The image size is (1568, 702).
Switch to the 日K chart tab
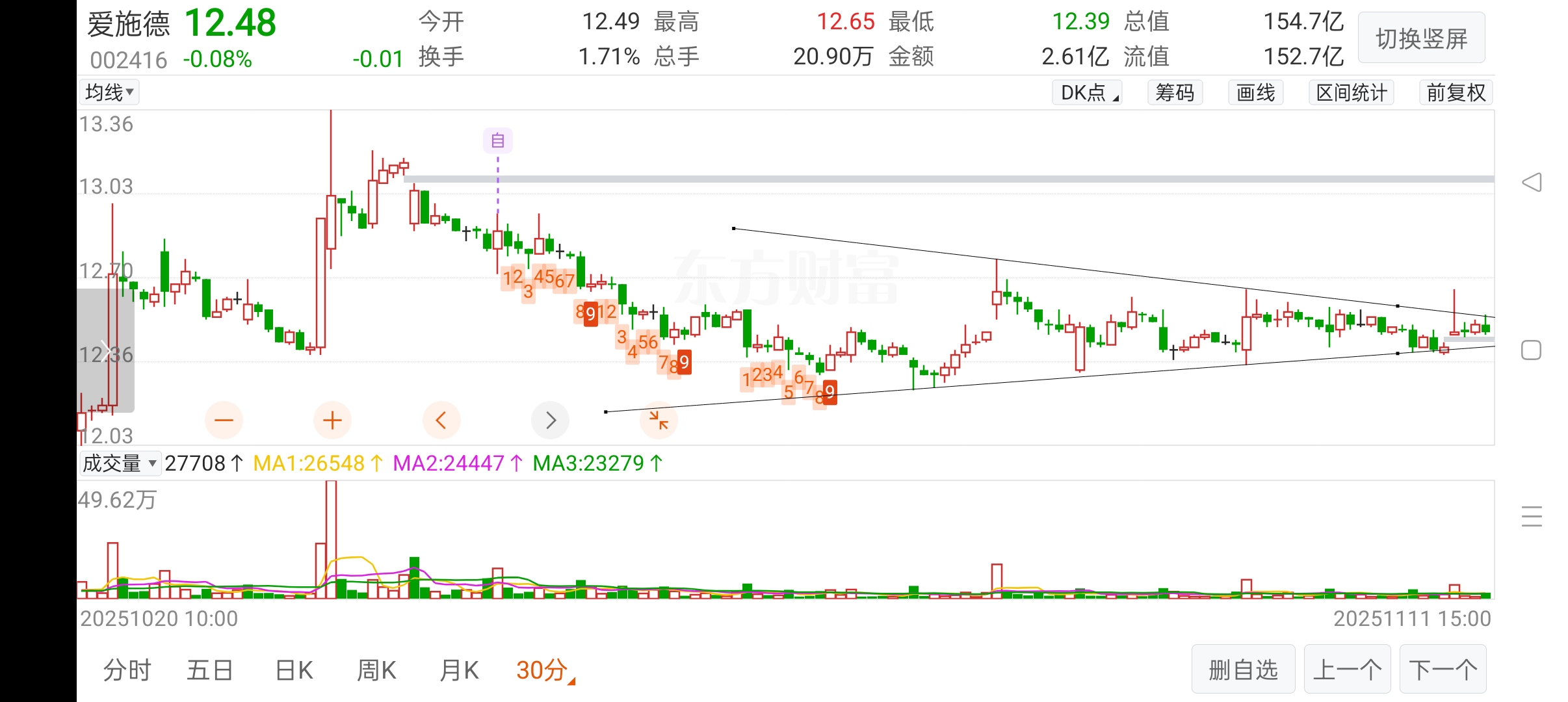[294, 670]
